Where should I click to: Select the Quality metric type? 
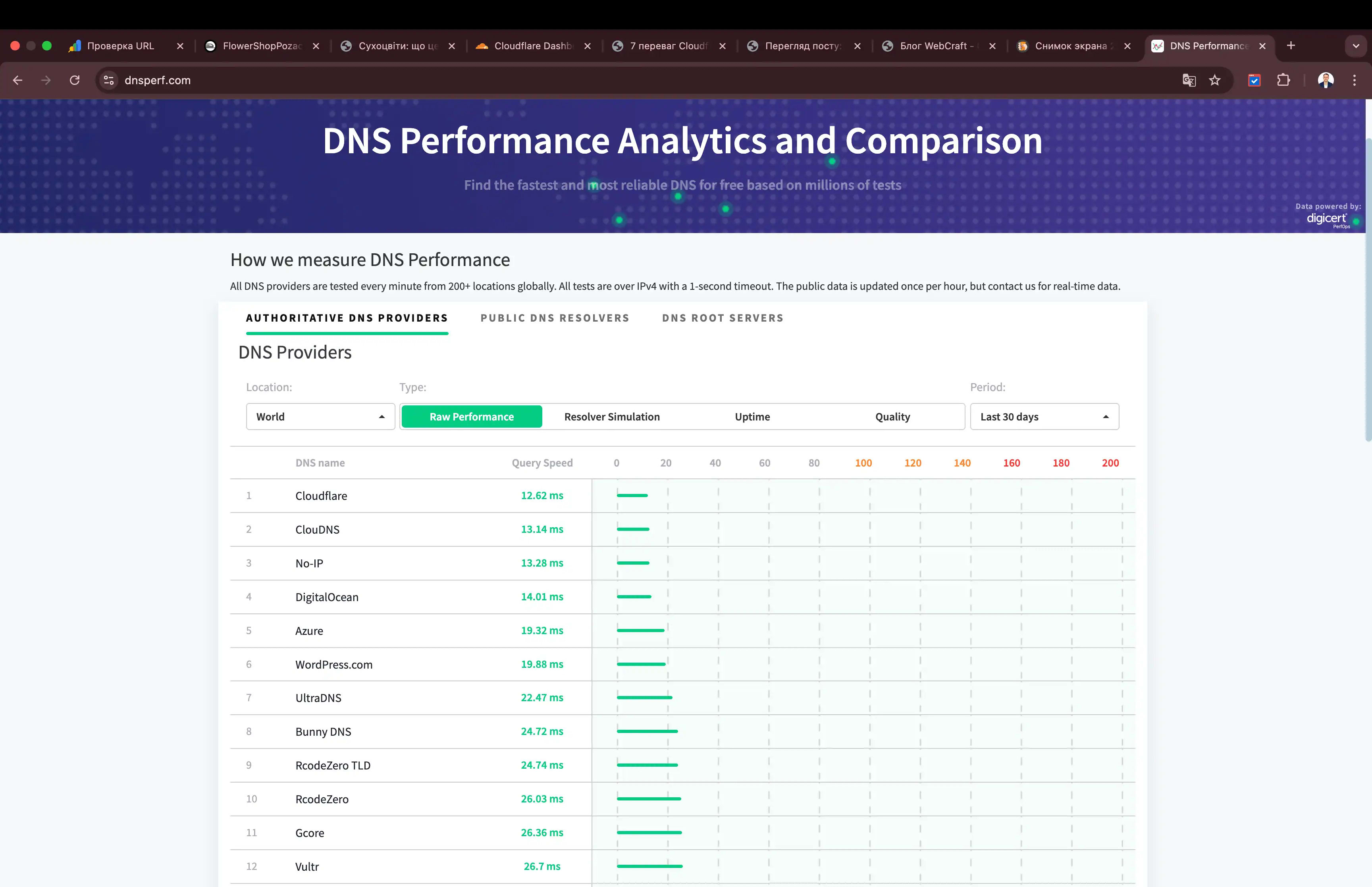[892, 417]
